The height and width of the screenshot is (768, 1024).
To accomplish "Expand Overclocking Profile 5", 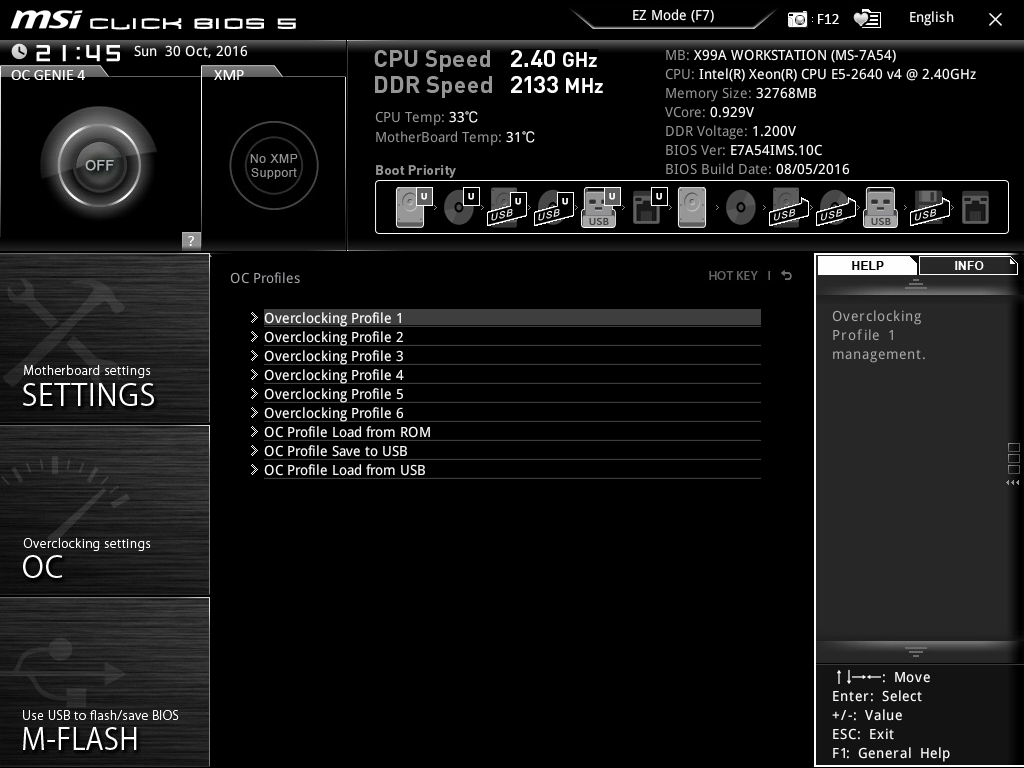I will 512,394.
